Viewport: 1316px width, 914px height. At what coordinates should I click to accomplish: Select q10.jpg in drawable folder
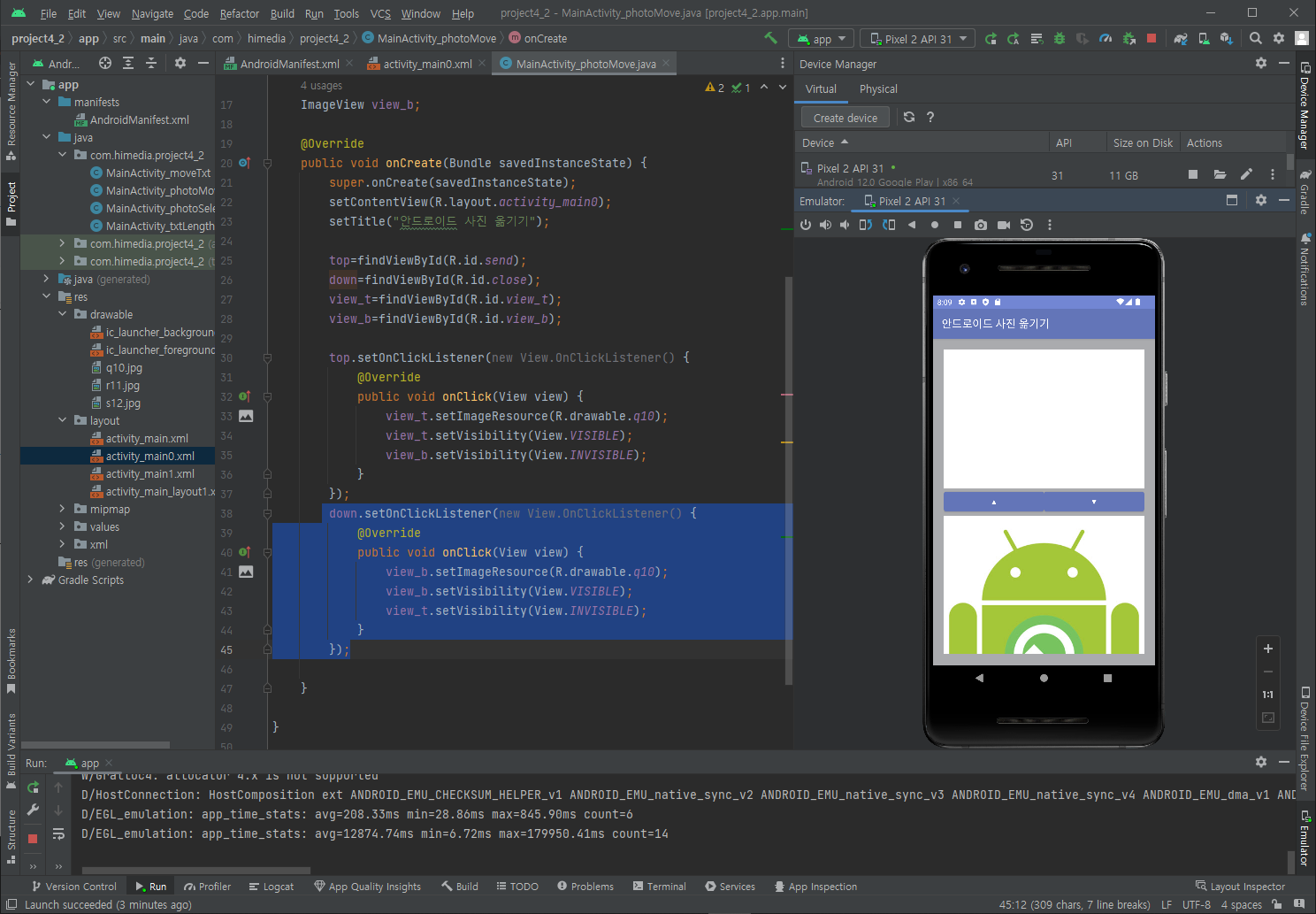tap(117, 367)
